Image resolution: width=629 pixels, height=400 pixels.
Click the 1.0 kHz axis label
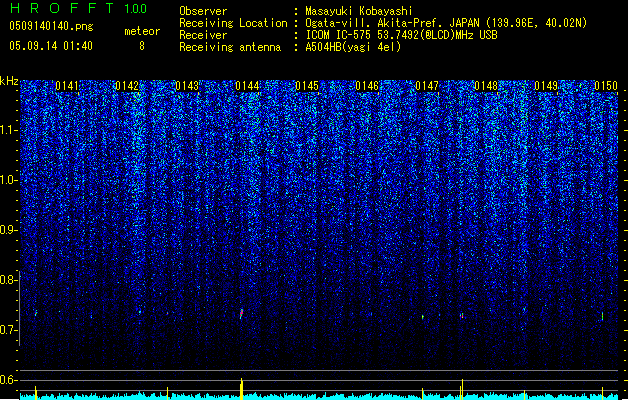(x=8, y=180)
